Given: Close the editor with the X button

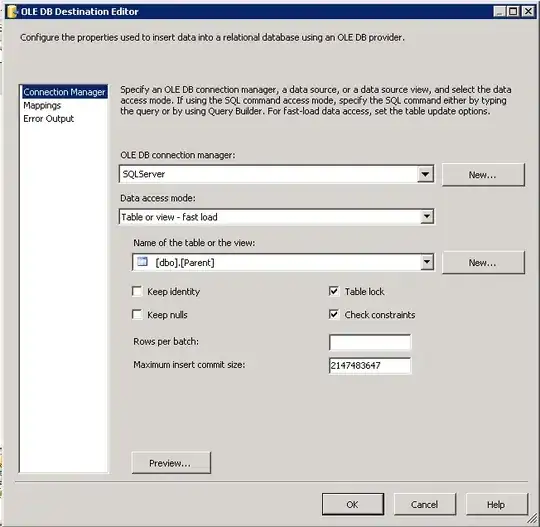Looking at the screenshot, I should tap(528, 12).
